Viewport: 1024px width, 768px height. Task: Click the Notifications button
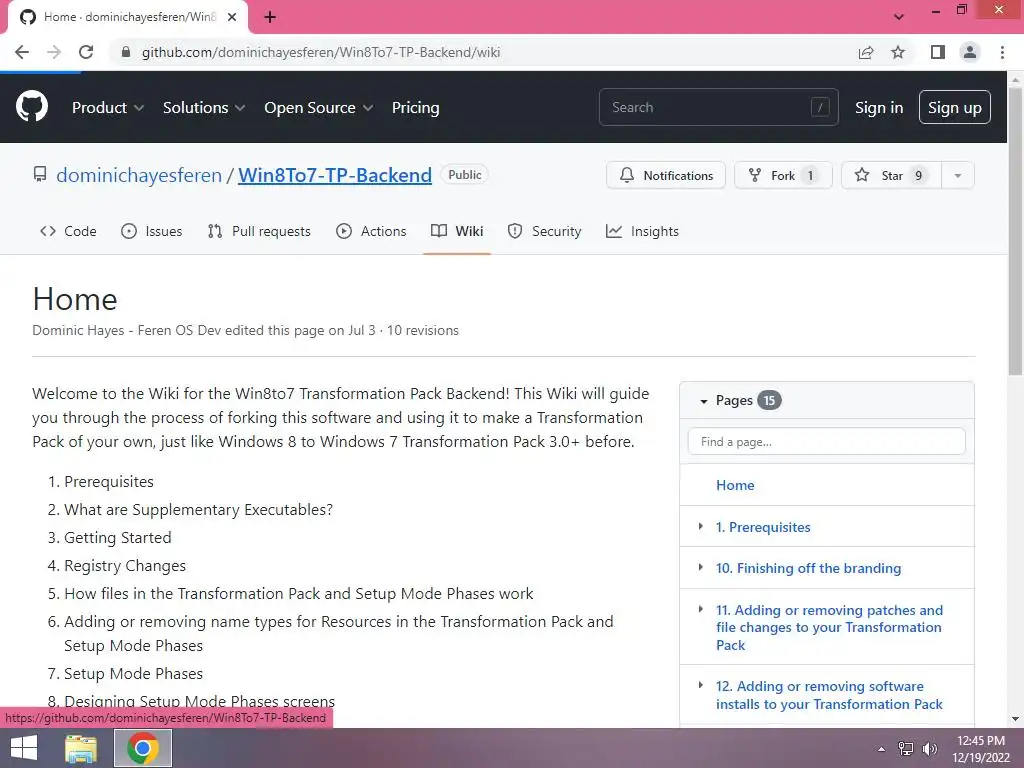point(666,175)
